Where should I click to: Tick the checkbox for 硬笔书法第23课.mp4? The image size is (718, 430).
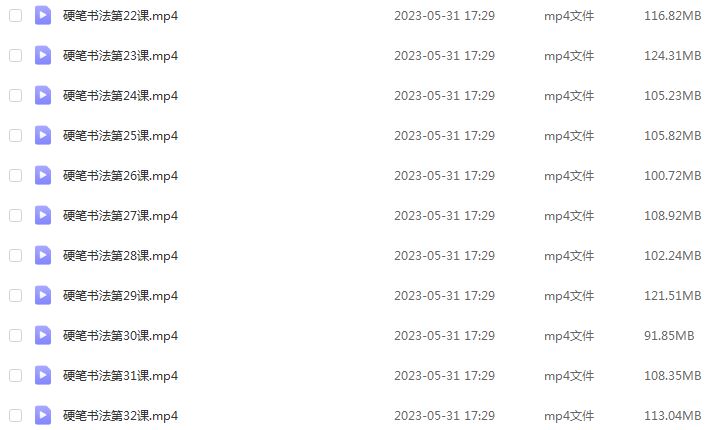[x=16, y=55]
